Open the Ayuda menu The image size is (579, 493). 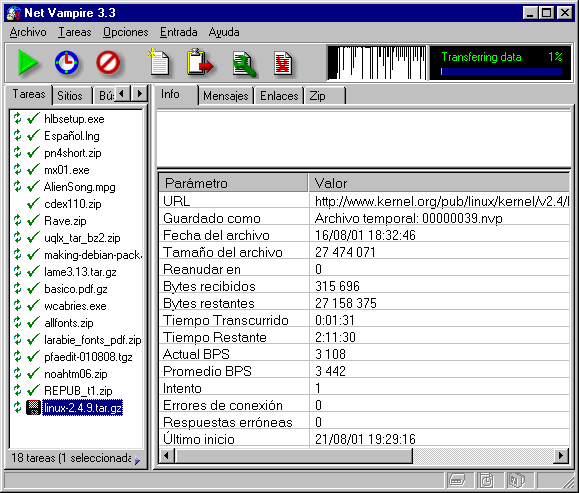(x=224, y=32)
